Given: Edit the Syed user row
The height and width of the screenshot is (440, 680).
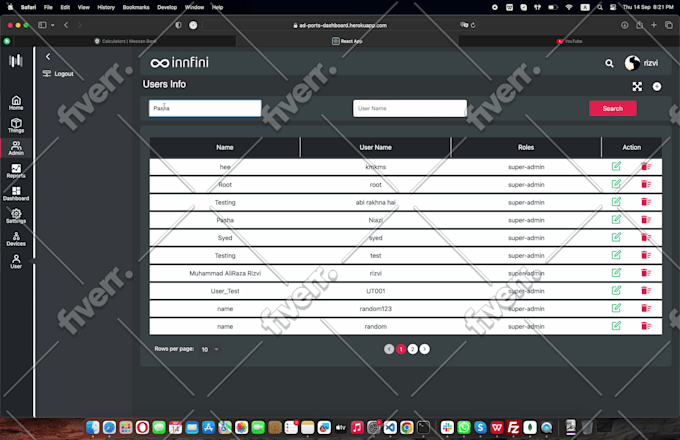Looking at the screenshot, I should click(616, 238).
